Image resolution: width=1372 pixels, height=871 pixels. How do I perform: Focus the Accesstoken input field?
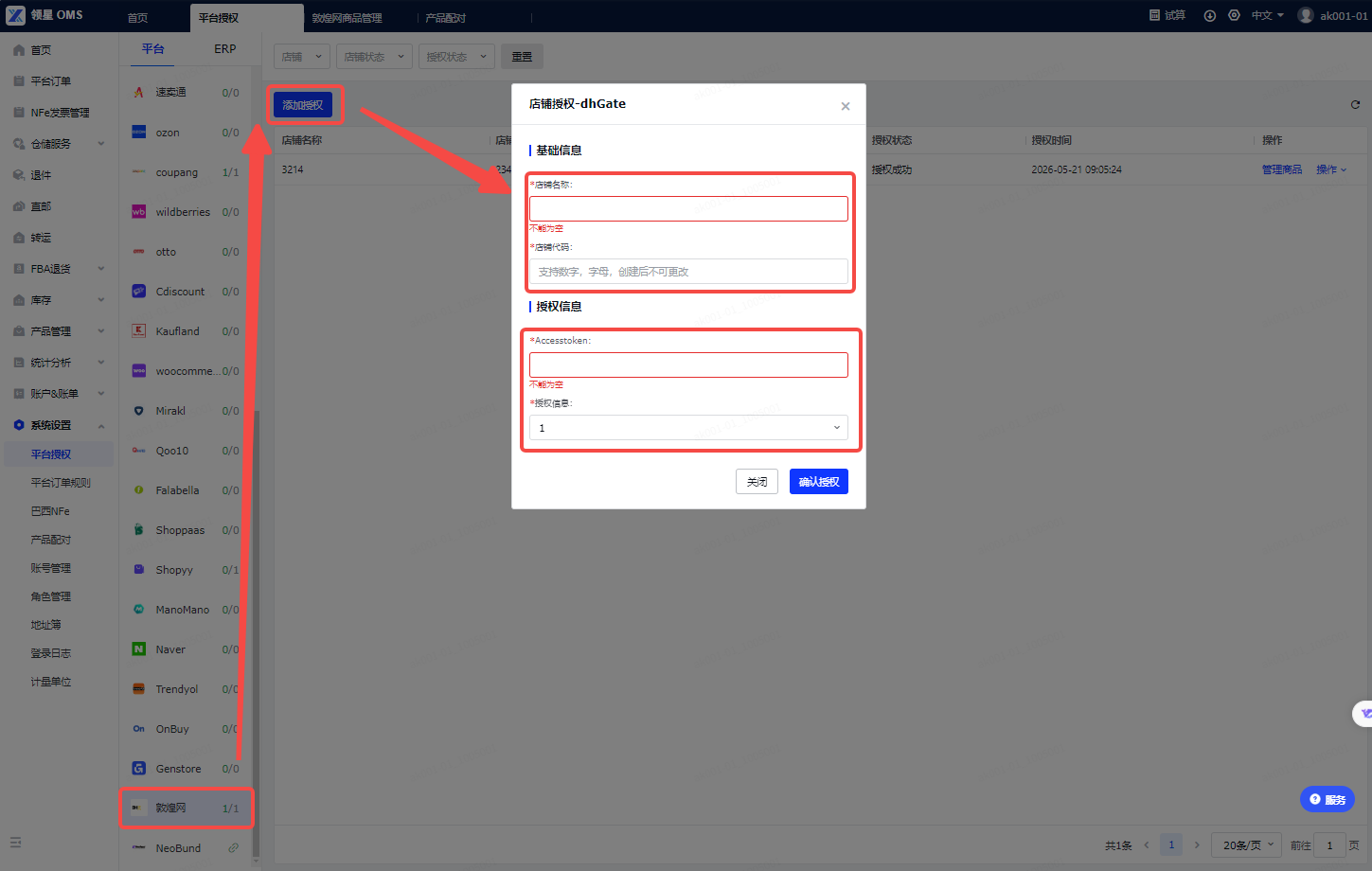(x=688, y=364)
